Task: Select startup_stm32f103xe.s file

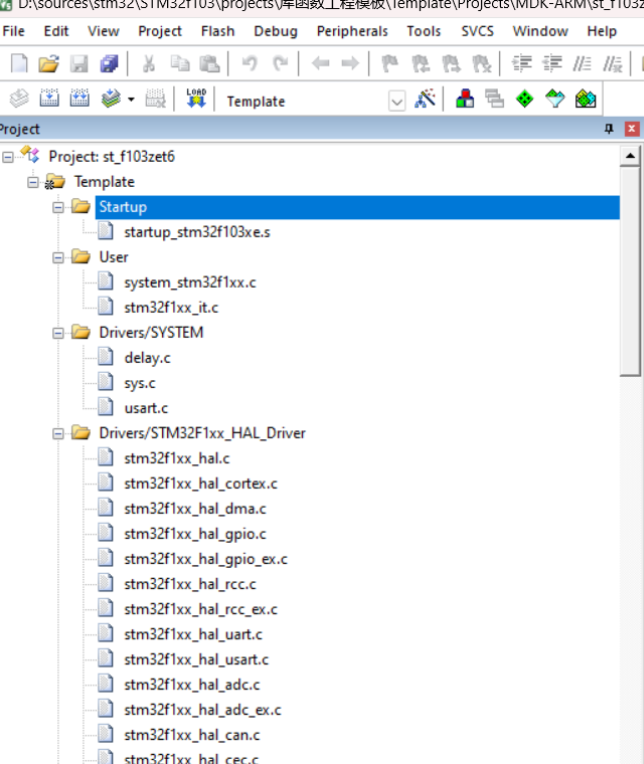Action: click(x=197, y=232)
